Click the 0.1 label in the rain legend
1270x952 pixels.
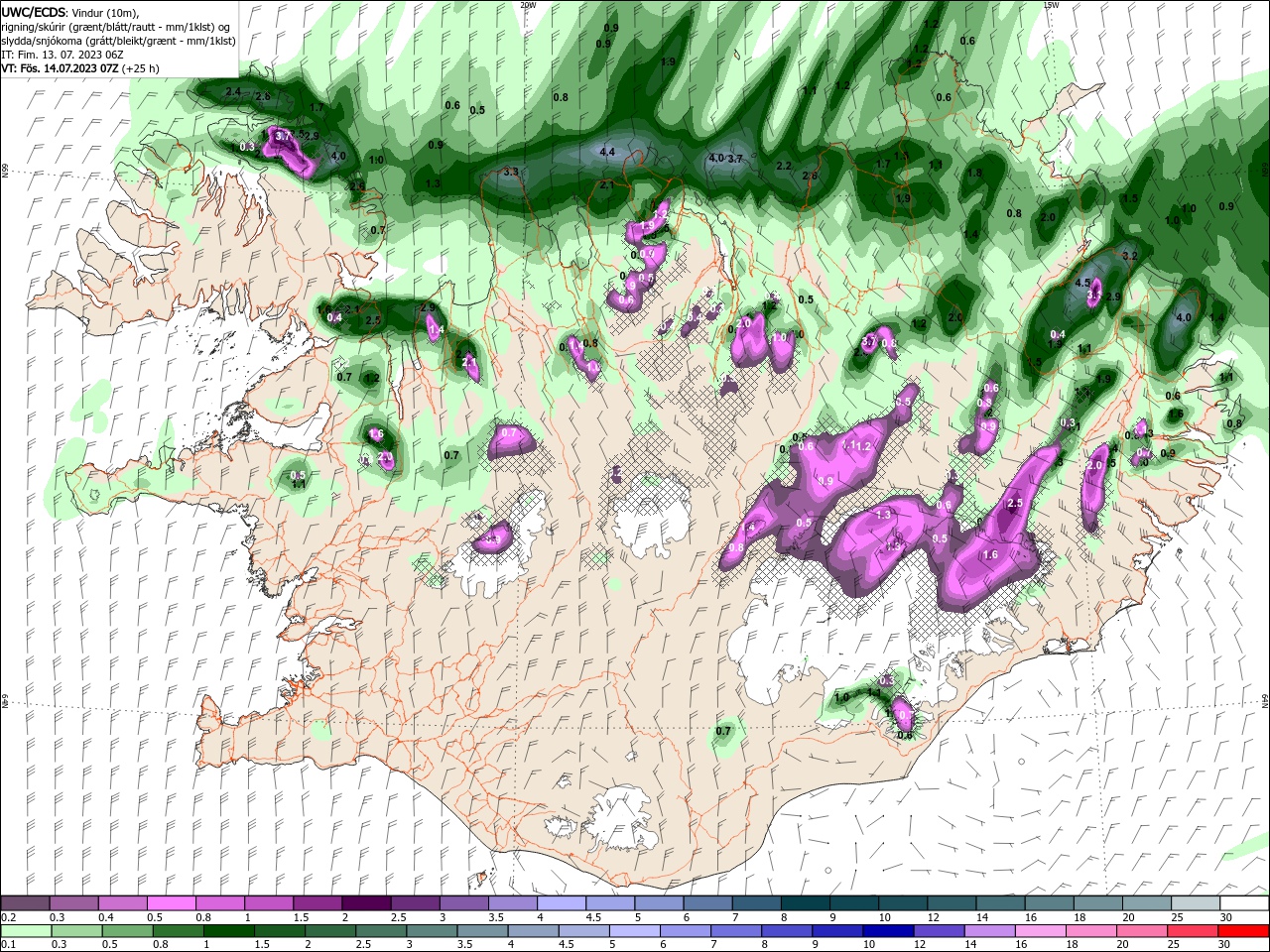pos(8,945)
